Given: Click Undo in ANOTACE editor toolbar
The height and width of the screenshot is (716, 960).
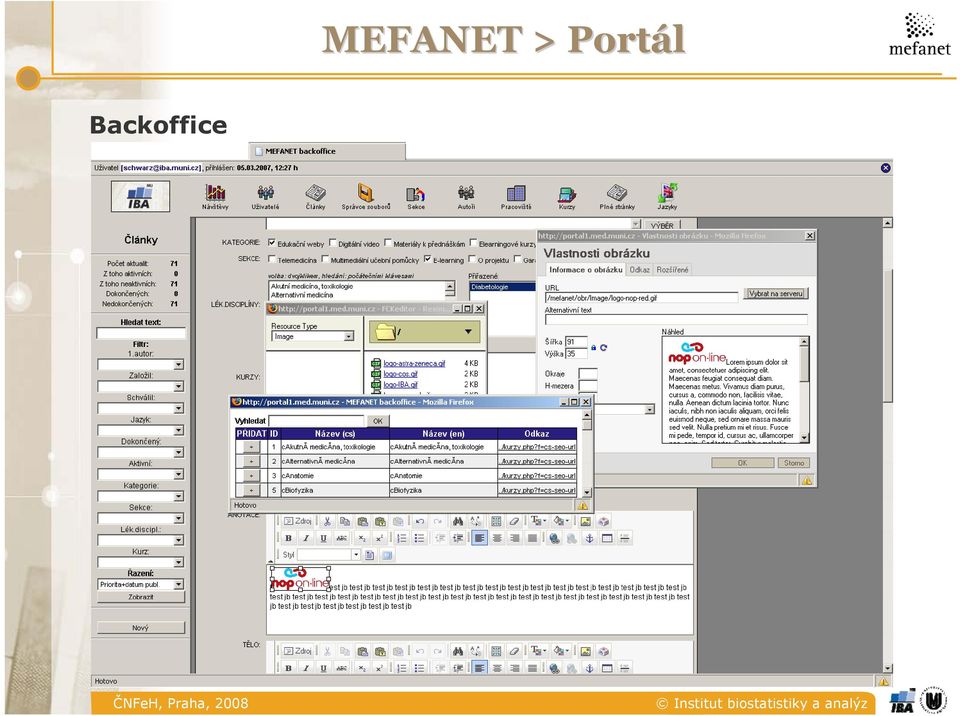Looking at the screenshot, I should [x=420, y=521].
